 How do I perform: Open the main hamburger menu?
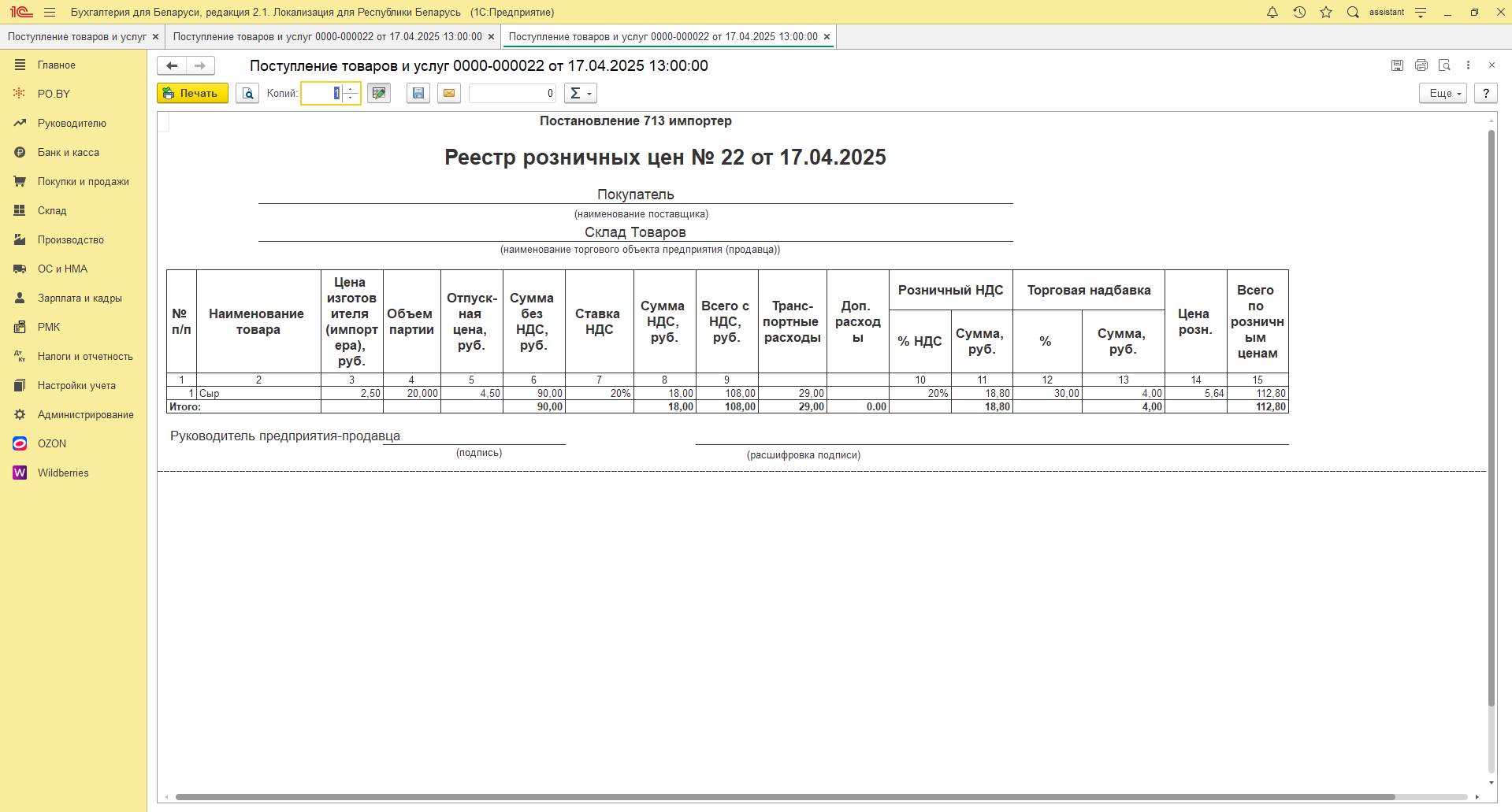tap(50, 13)
